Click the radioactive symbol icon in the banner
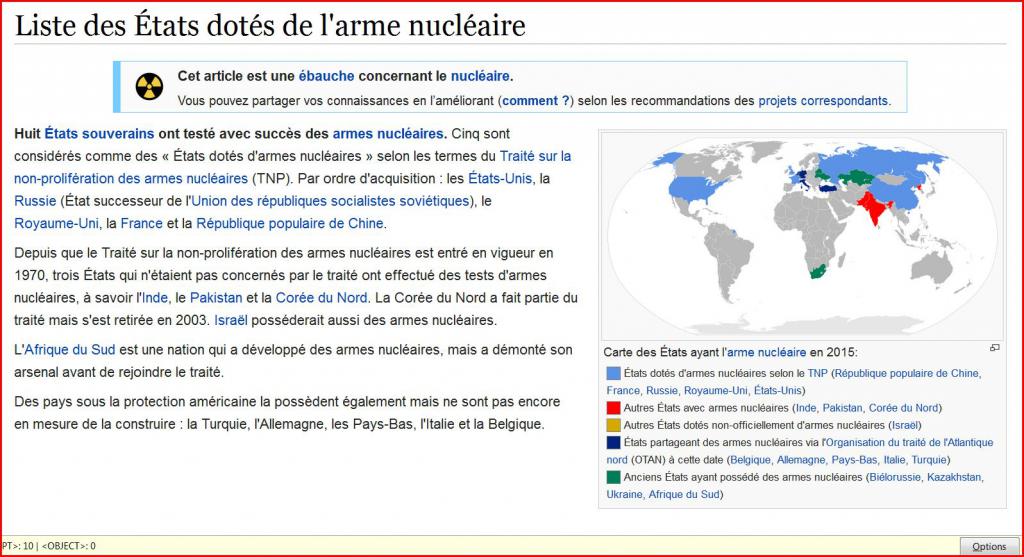Viewport: 1024px width, 557px height. (149, 87)
